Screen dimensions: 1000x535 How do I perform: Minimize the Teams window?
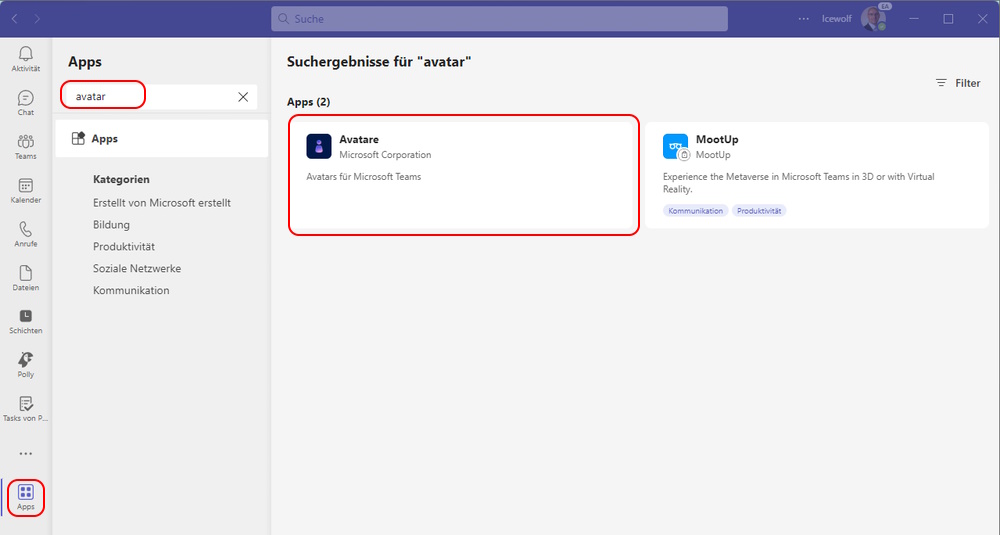click(x=914, y=18)
